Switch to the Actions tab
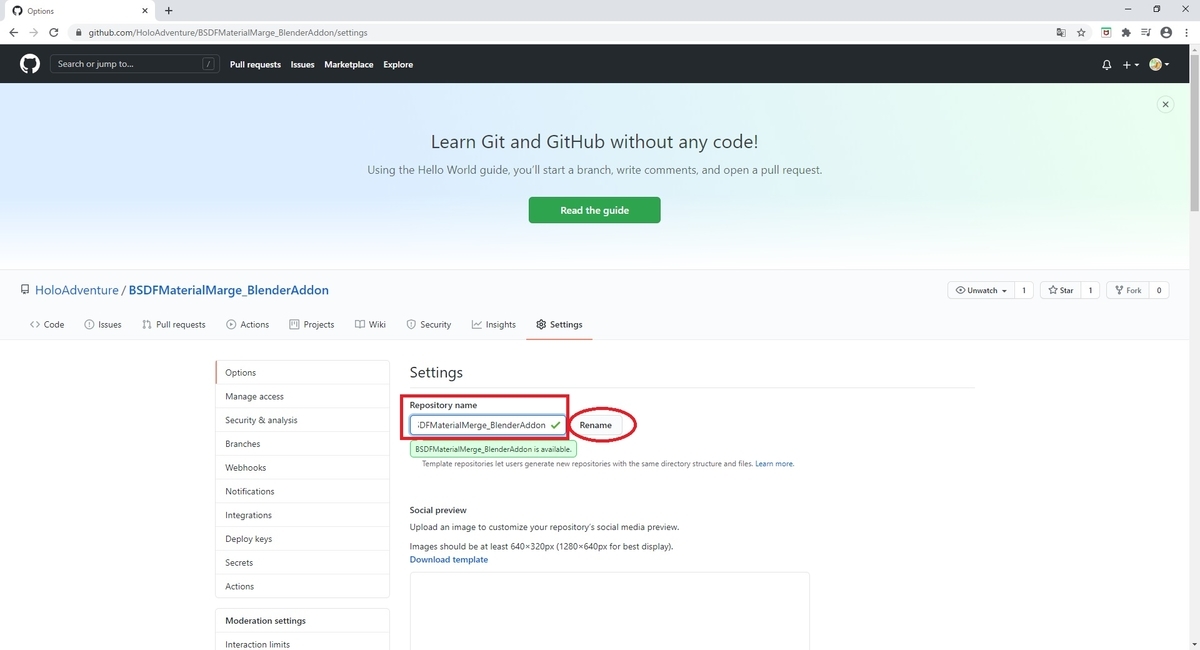This screenshot has height=650, width=1200. tap(247, 324)
